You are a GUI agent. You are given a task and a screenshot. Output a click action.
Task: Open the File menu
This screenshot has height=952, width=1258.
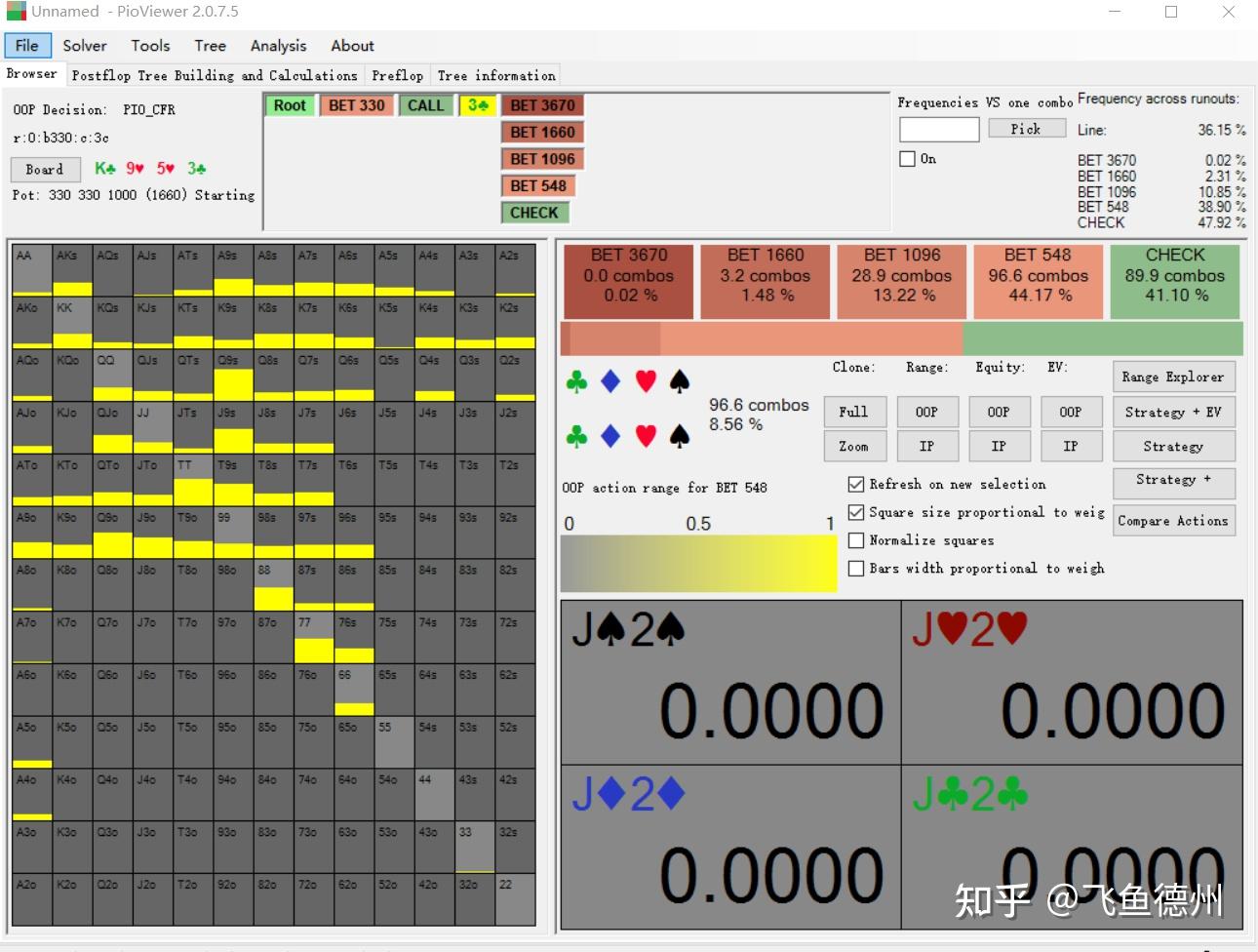pyautogui.click(x=27, y=46)
